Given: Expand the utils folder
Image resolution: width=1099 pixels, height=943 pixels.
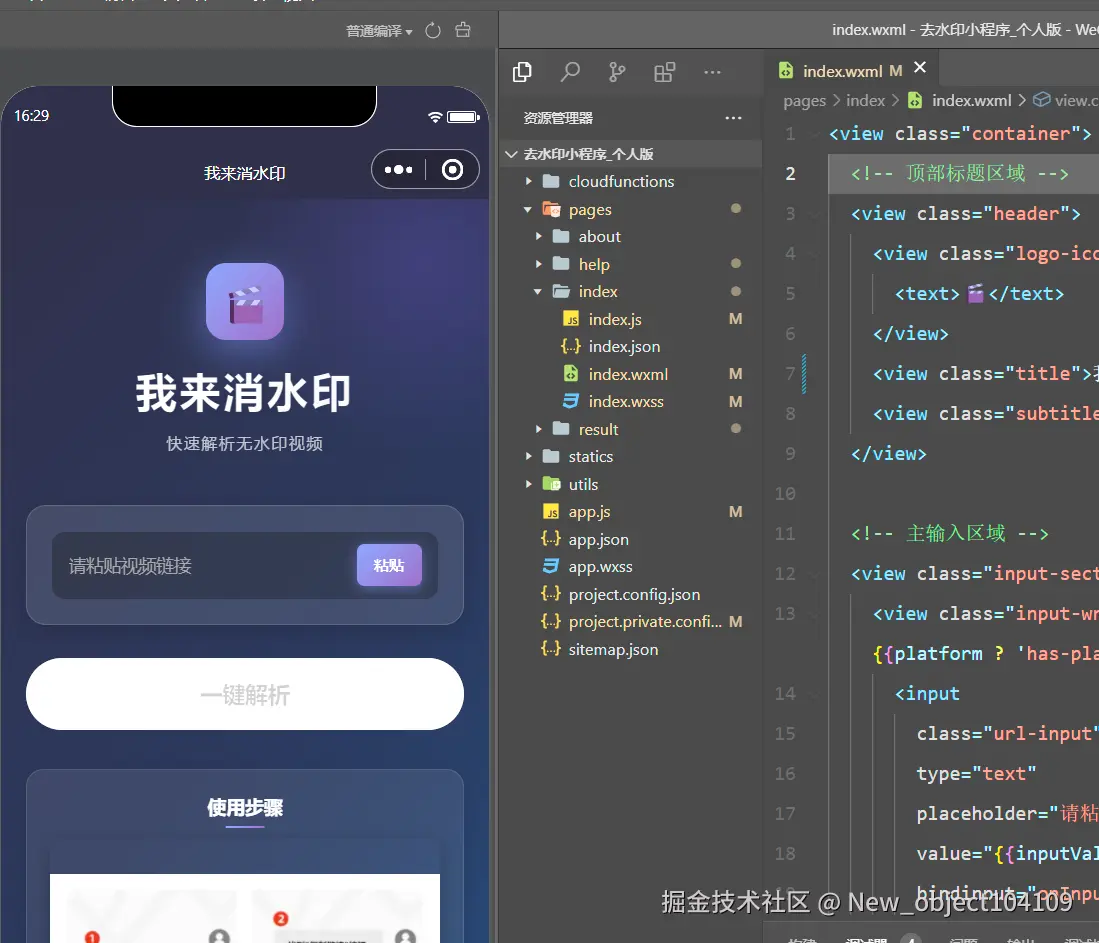Looking at the screenshot, I should [529, 484].
